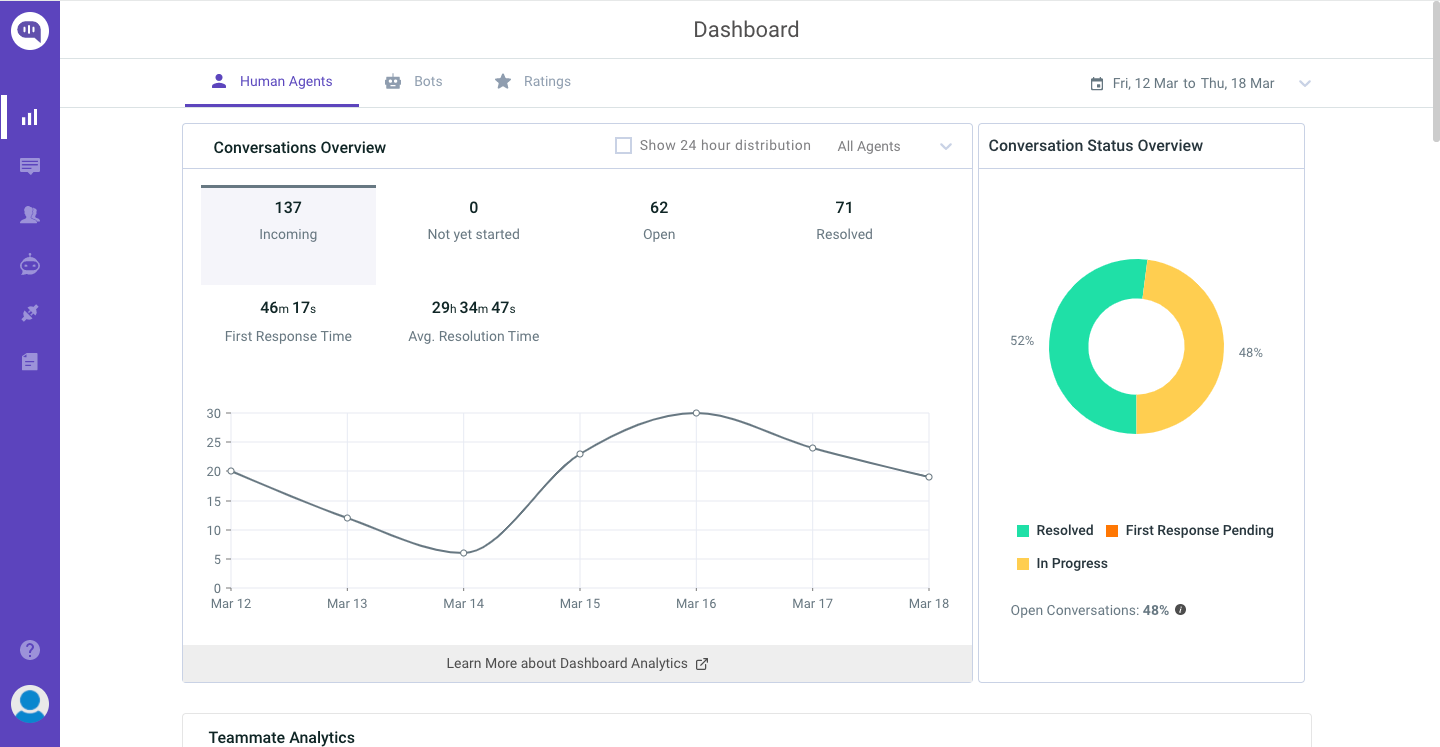The width and height of the screenshot is (1440, 747).
Task: Click the user profile avatar
Action: click(x=30, y=704)
